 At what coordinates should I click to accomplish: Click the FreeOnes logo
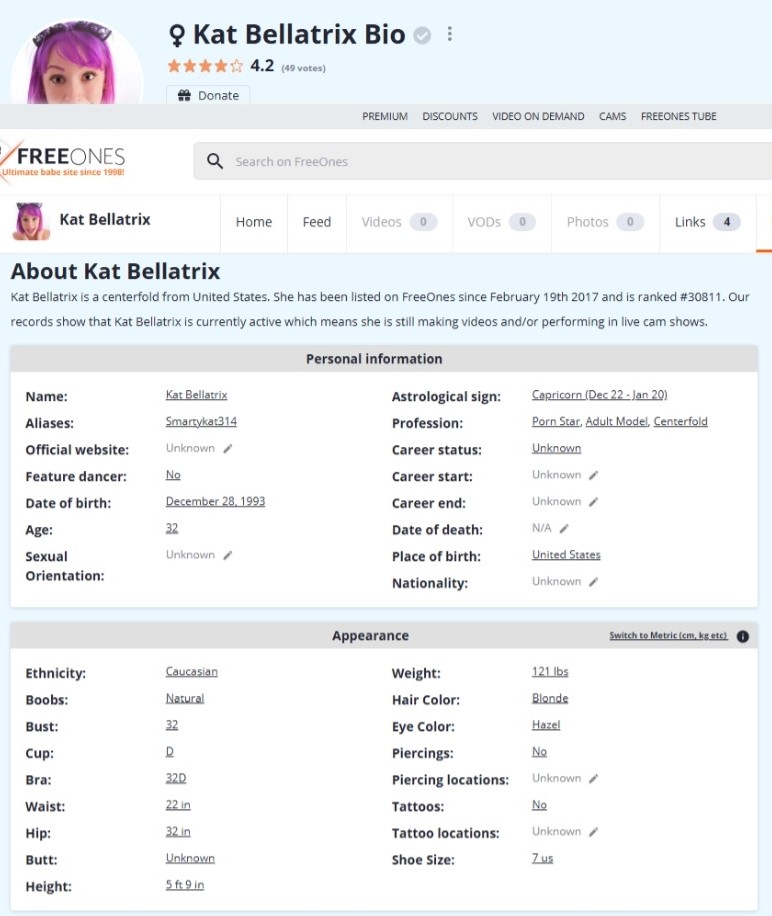pos(64,160)
